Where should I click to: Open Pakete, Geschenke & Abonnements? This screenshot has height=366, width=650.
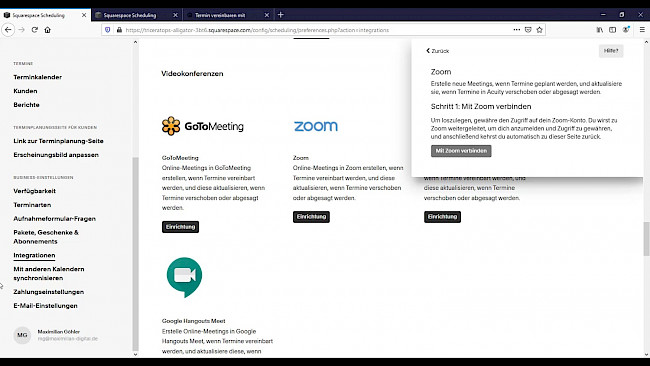coord(46,237)
